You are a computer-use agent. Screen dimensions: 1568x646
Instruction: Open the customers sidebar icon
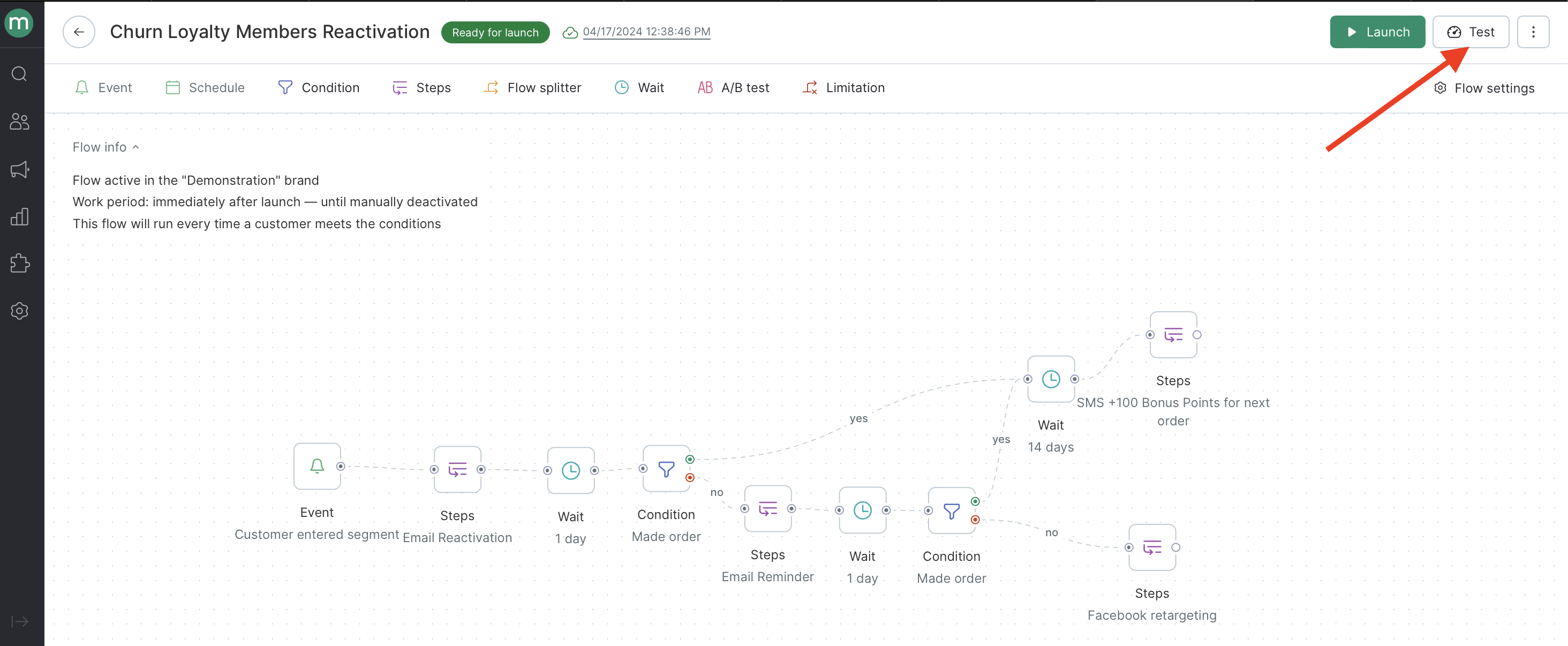coord(19,121)
